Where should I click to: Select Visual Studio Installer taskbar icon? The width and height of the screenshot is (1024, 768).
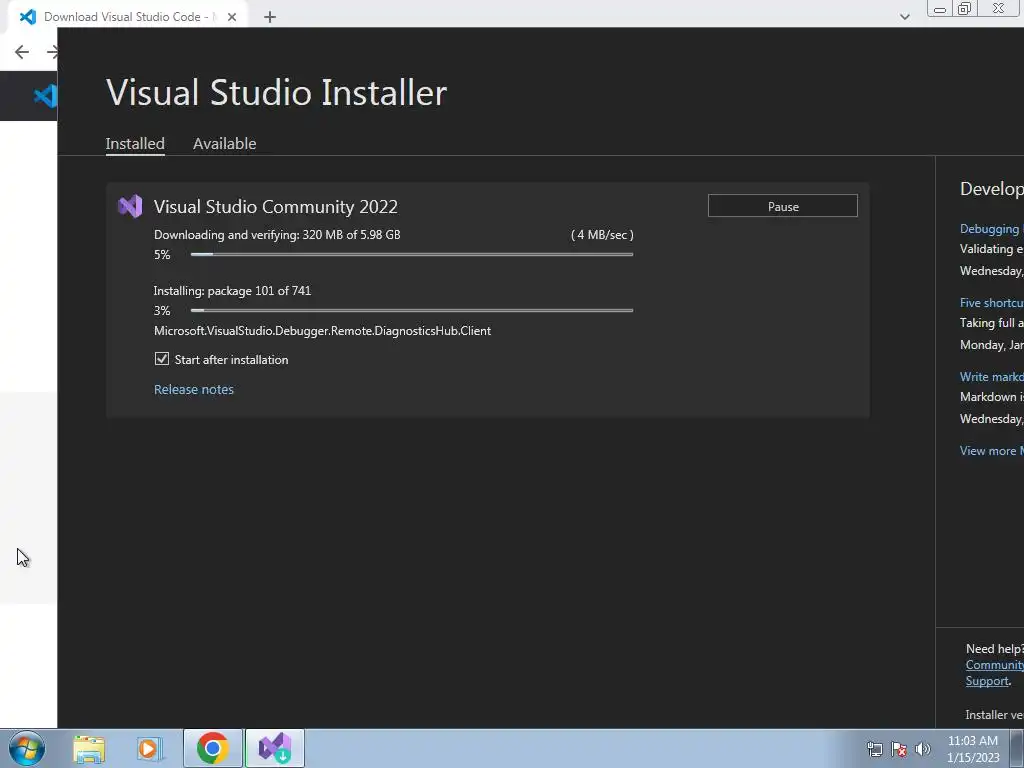point(275,748)
